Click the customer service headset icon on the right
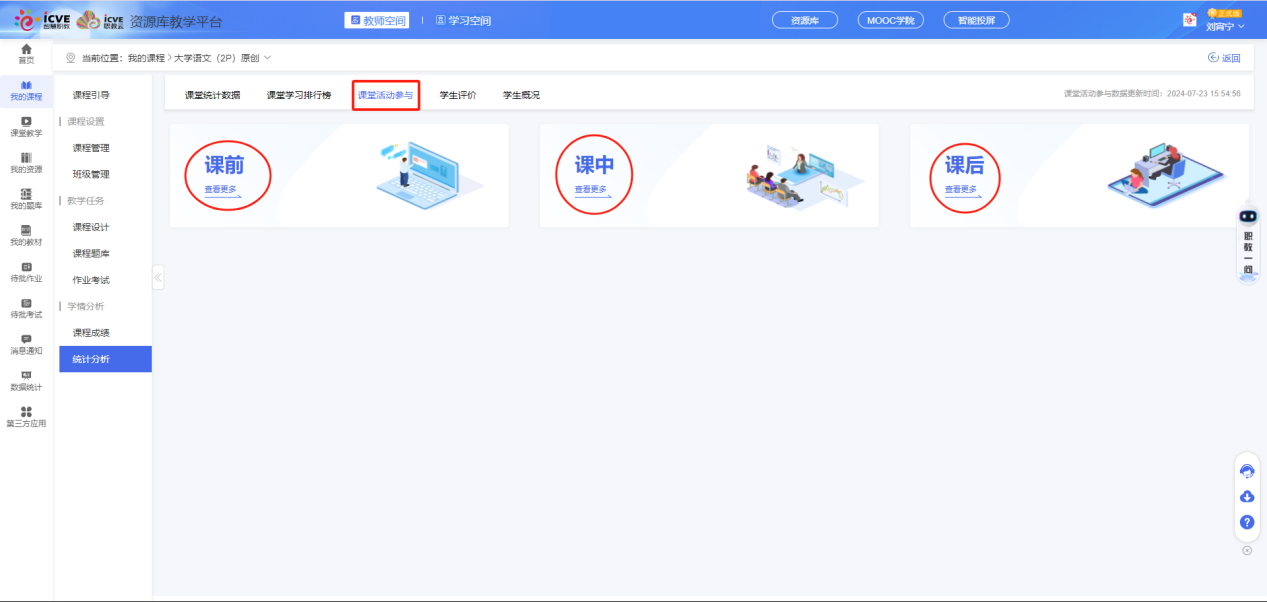The height and width of the screenshot is (602, 1267). click(1246, 470)
